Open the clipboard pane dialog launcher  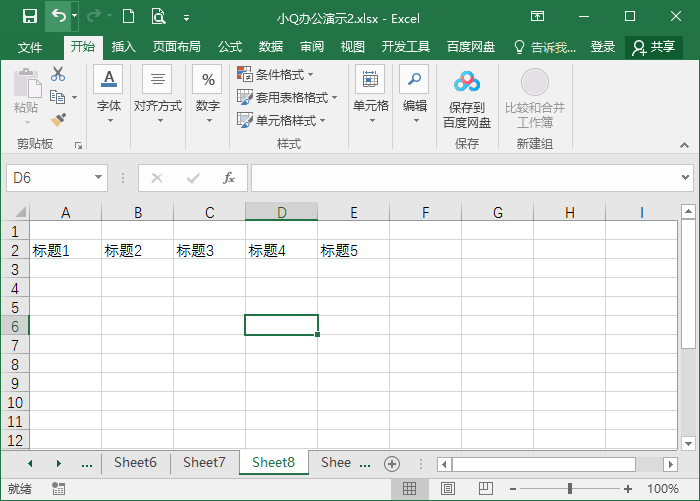79,146
